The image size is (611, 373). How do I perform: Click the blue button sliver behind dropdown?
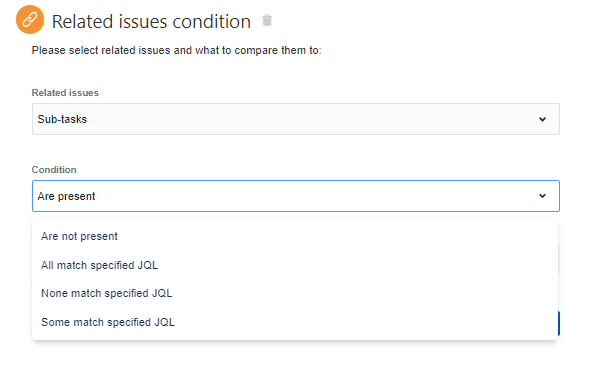[559, 324]
